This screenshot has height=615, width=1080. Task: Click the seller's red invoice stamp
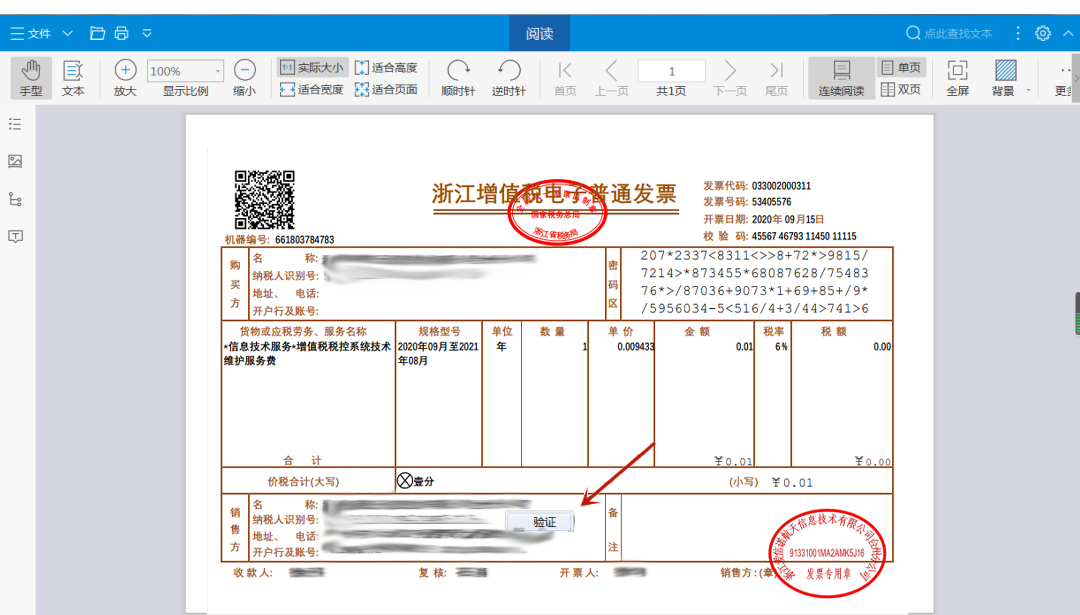click(x=827, y=553)
